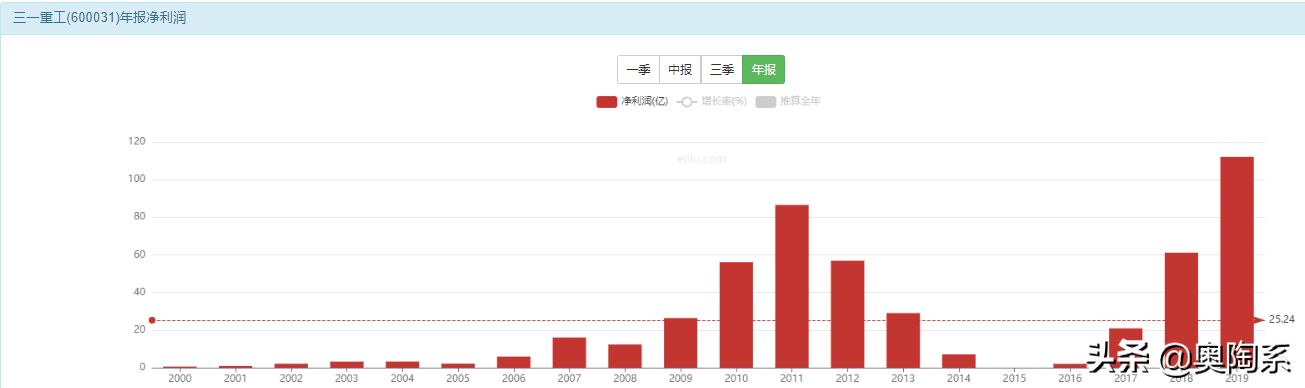Select the 一季 quarterly report tab
The width and height of the screenshot is (1305, 388).
click(x=638, y=70)
